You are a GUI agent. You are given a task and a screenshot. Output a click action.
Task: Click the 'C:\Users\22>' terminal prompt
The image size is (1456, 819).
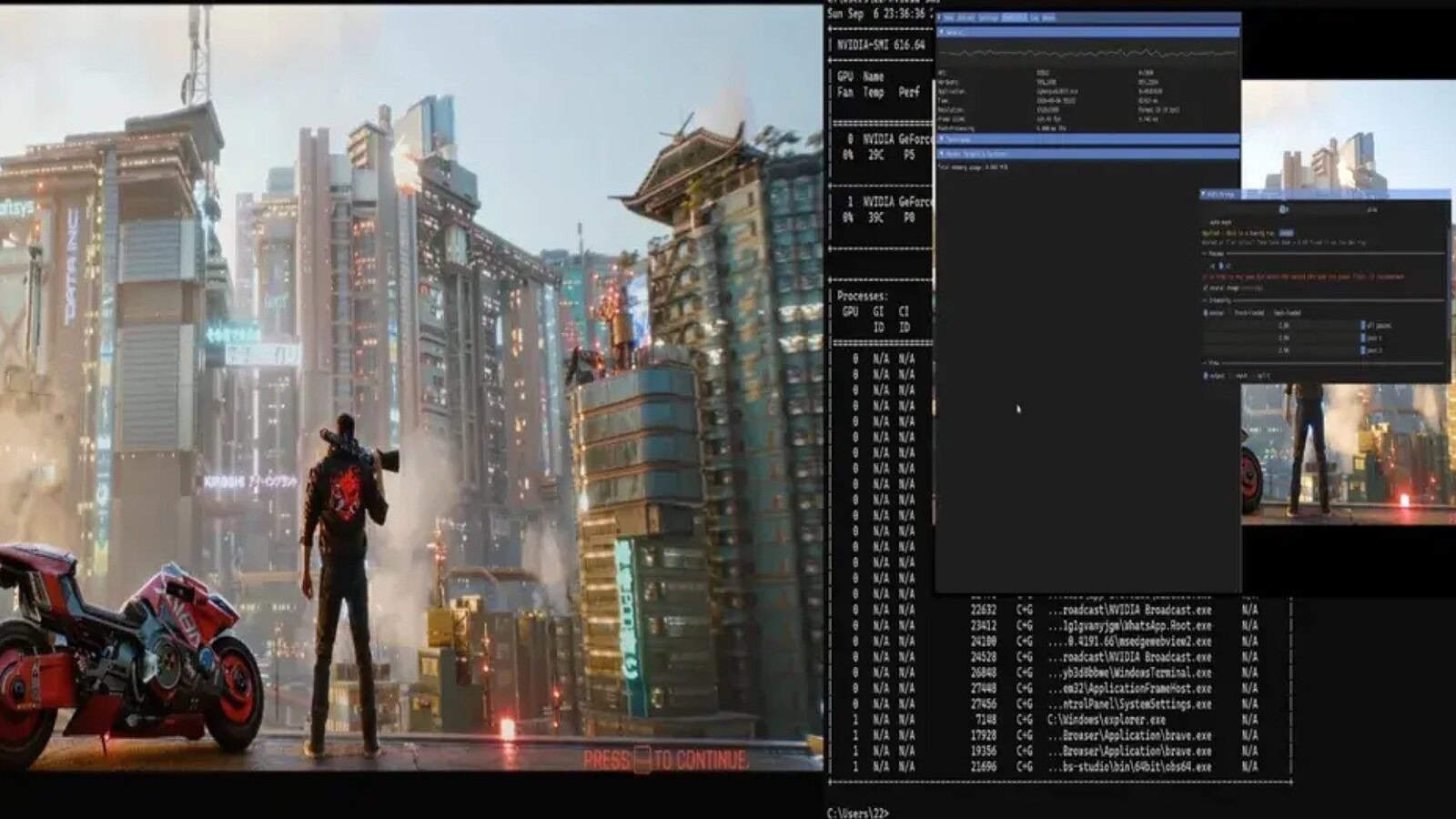coord(858,813)
